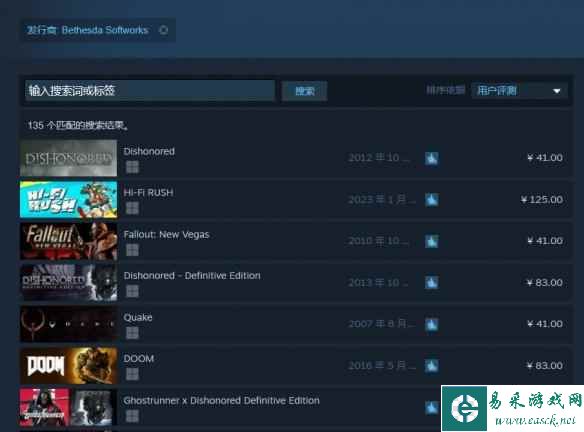Click the dropdown arrow in the sort selector
584x432 pixels.
click(x=557, y=91)
